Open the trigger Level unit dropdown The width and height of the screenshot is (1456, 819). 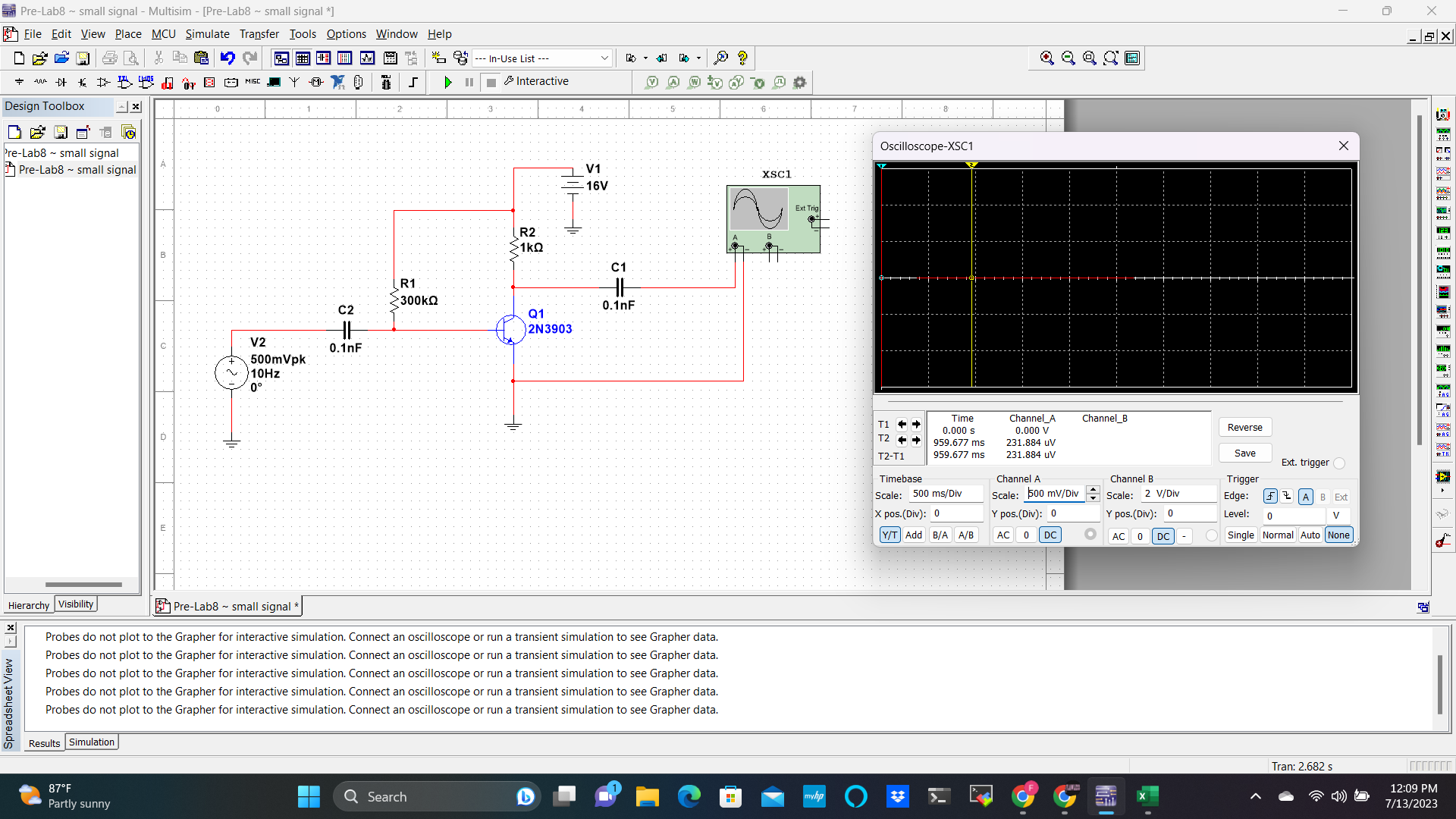tap(1337, 516)
